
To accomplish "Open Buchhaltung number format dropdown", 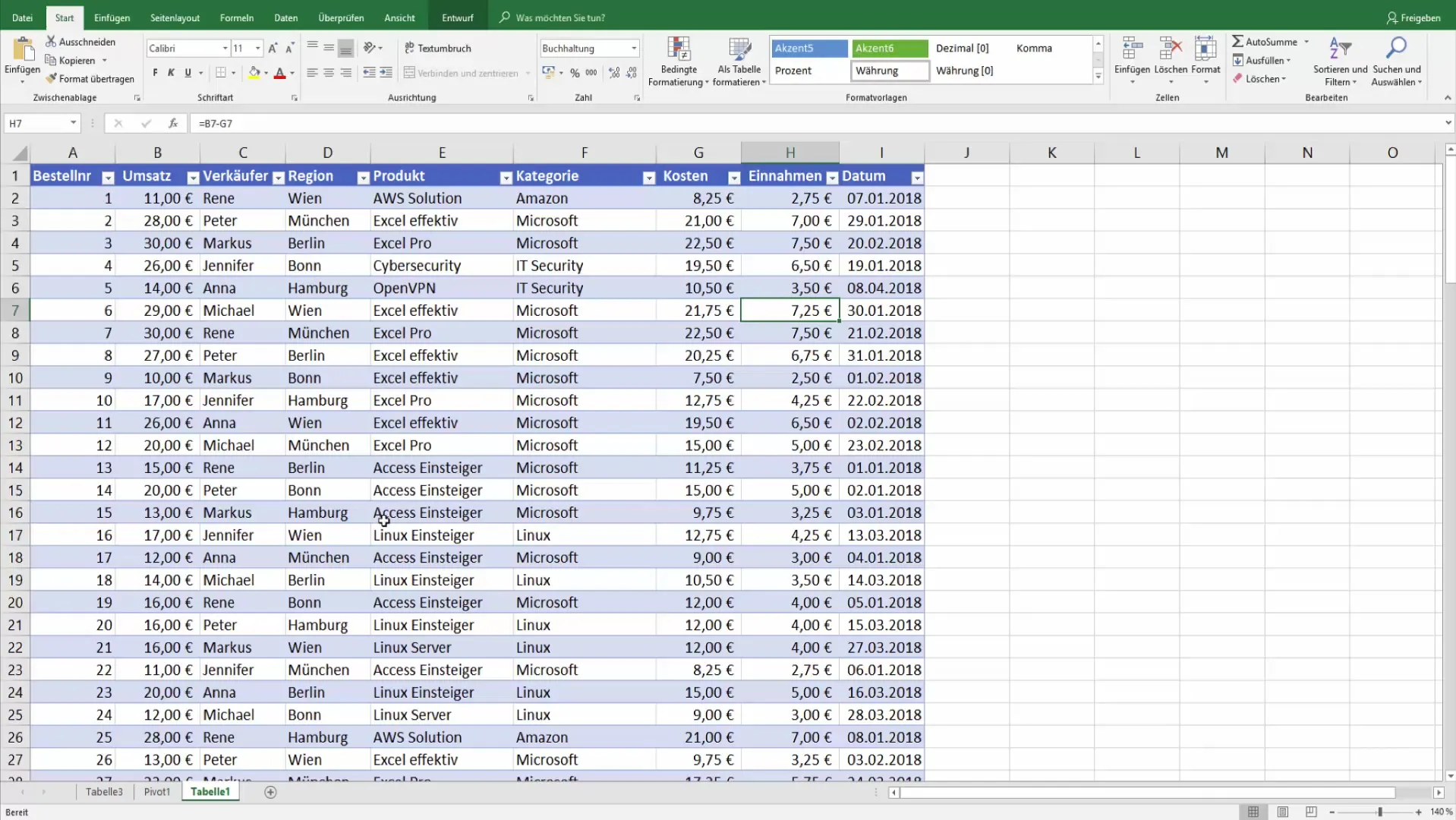I will (634, 48).
